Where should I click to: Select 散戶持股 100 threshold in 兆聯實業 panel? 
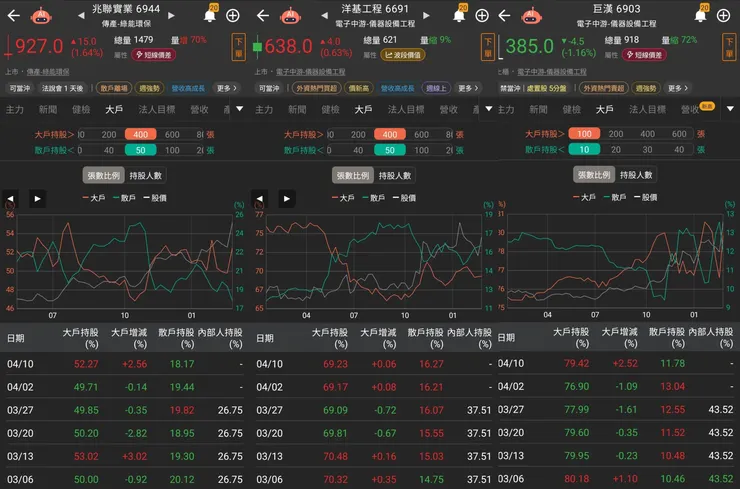pyautogui.click(x=172, y=150)
